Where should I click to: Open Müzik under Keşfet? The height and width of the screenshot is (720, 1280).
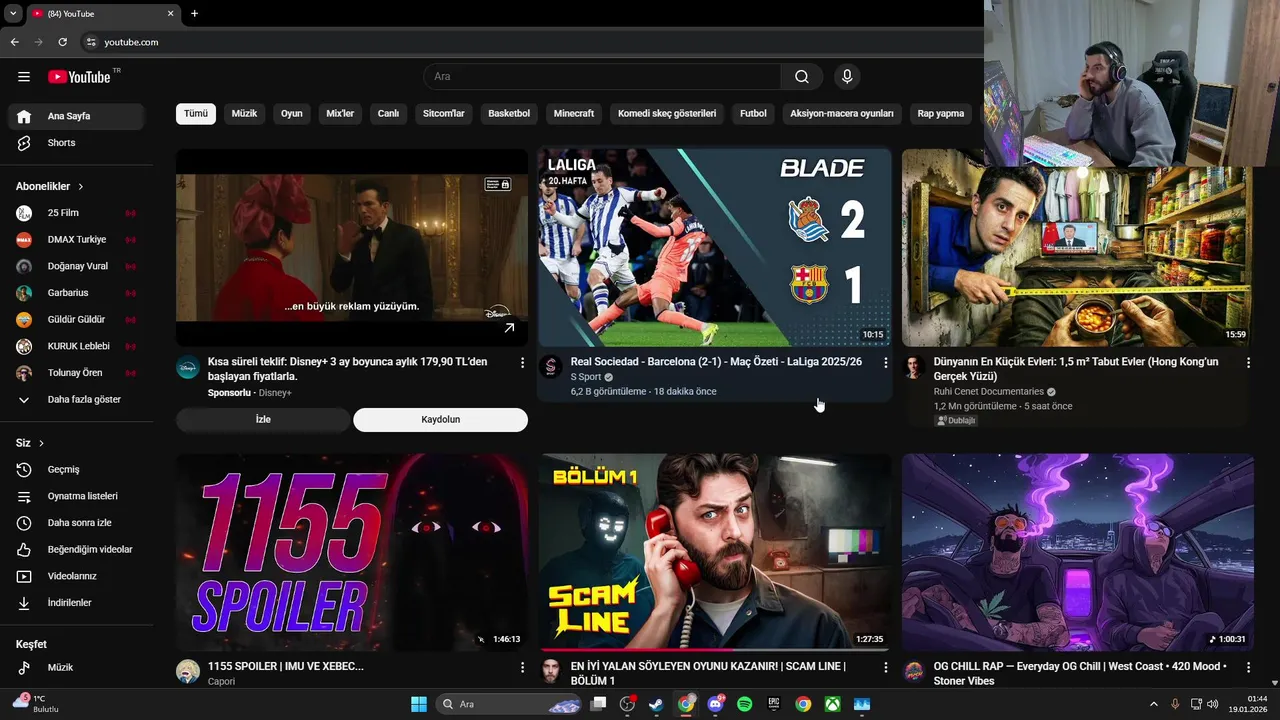[x=76, y=668]
